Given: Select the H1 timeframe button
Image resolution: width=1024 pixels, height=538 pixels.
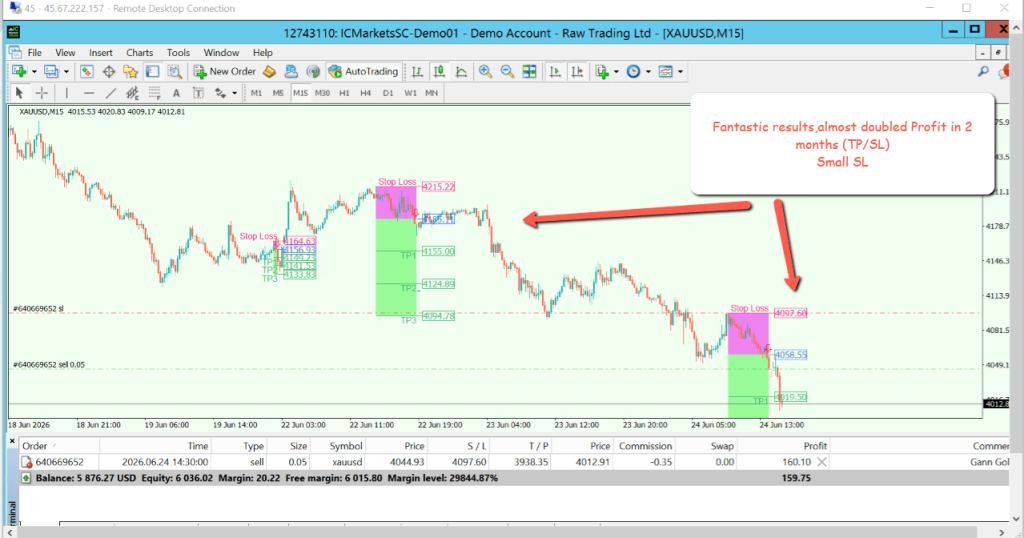Looking at the screenshot, I should coord(344,93).
